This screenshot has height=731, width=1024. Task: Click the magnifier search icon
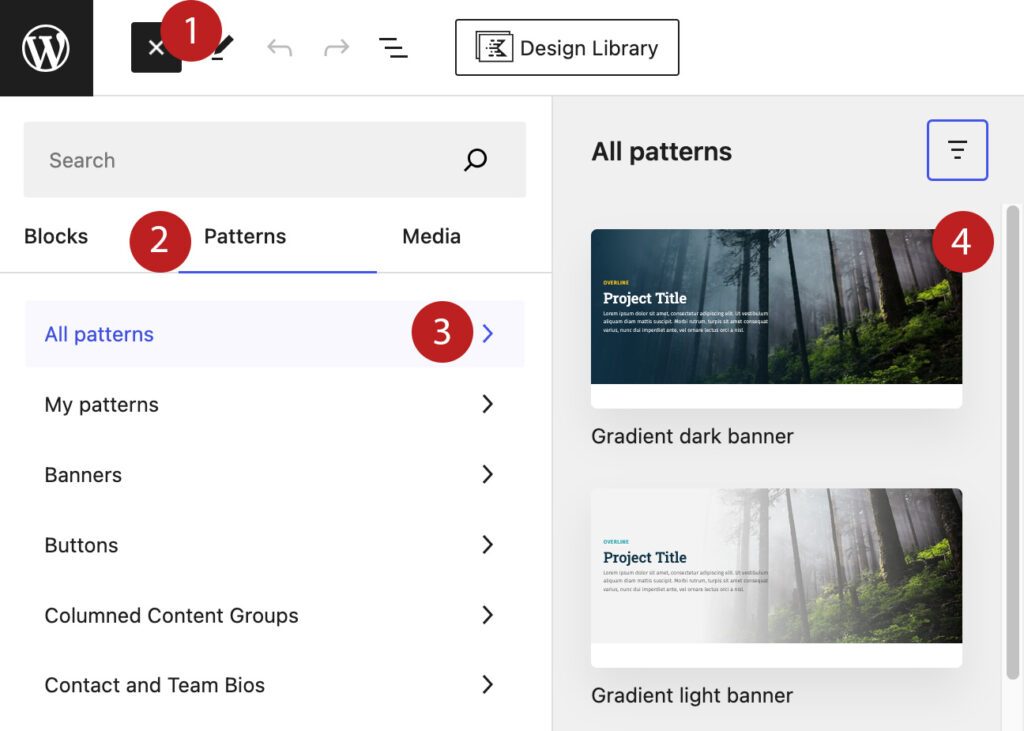click(476, 160)
